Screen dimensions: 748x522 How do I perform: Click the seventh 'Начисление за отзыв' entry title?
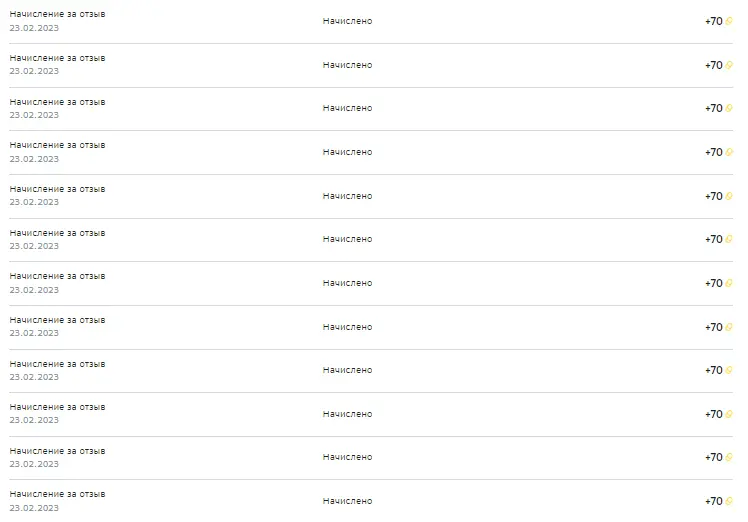57,276
